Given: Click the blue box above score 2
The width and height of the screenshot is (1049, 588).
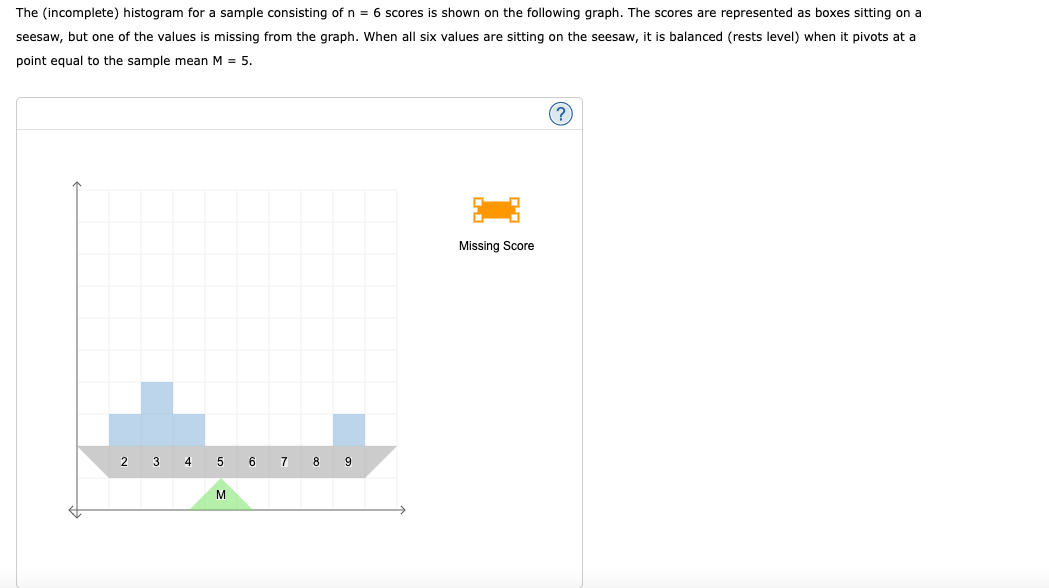Looking at the screenshot, I should (123, 427).
